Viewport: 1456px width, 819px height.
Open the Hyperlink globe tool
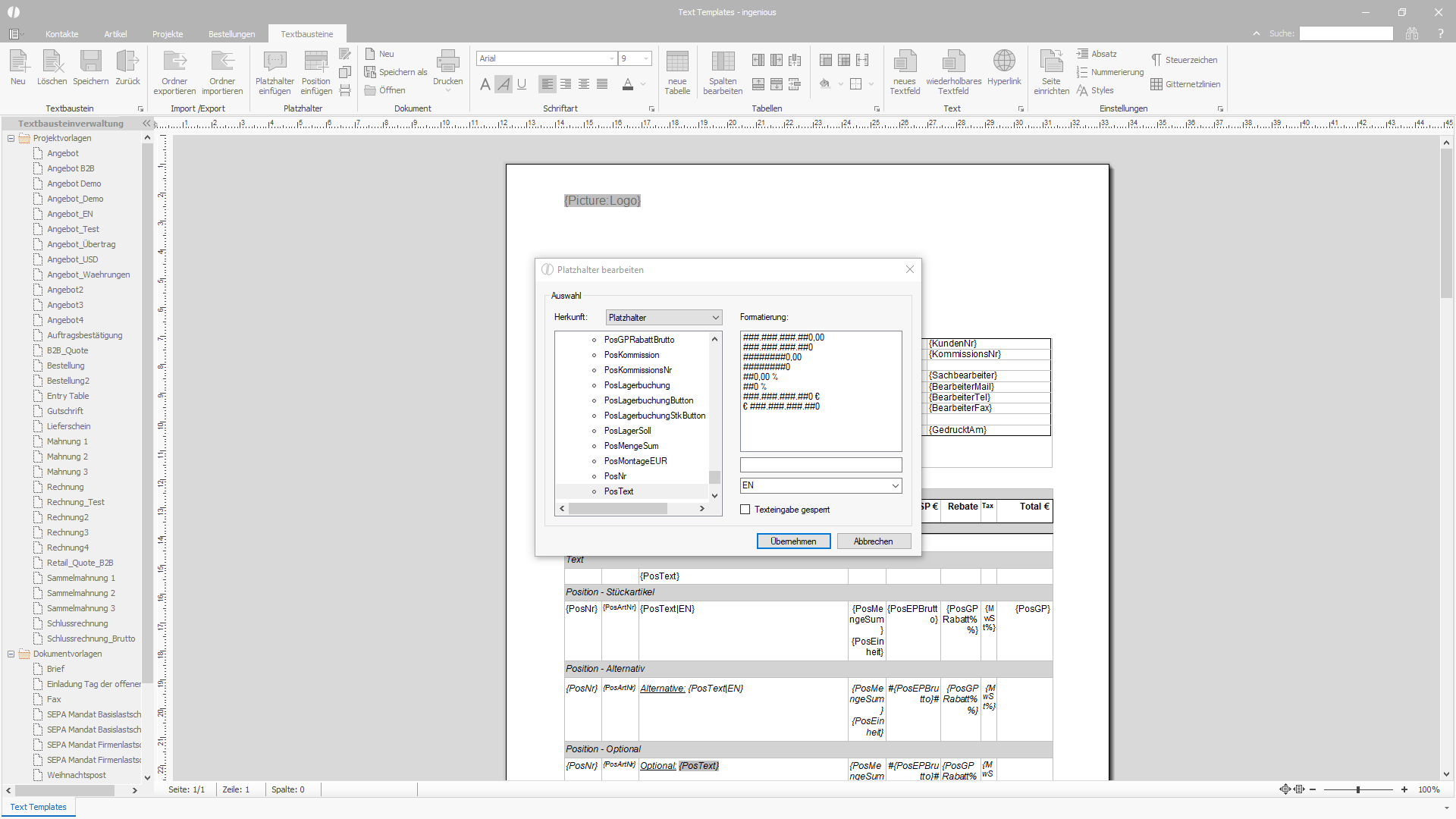point(1004,61)
